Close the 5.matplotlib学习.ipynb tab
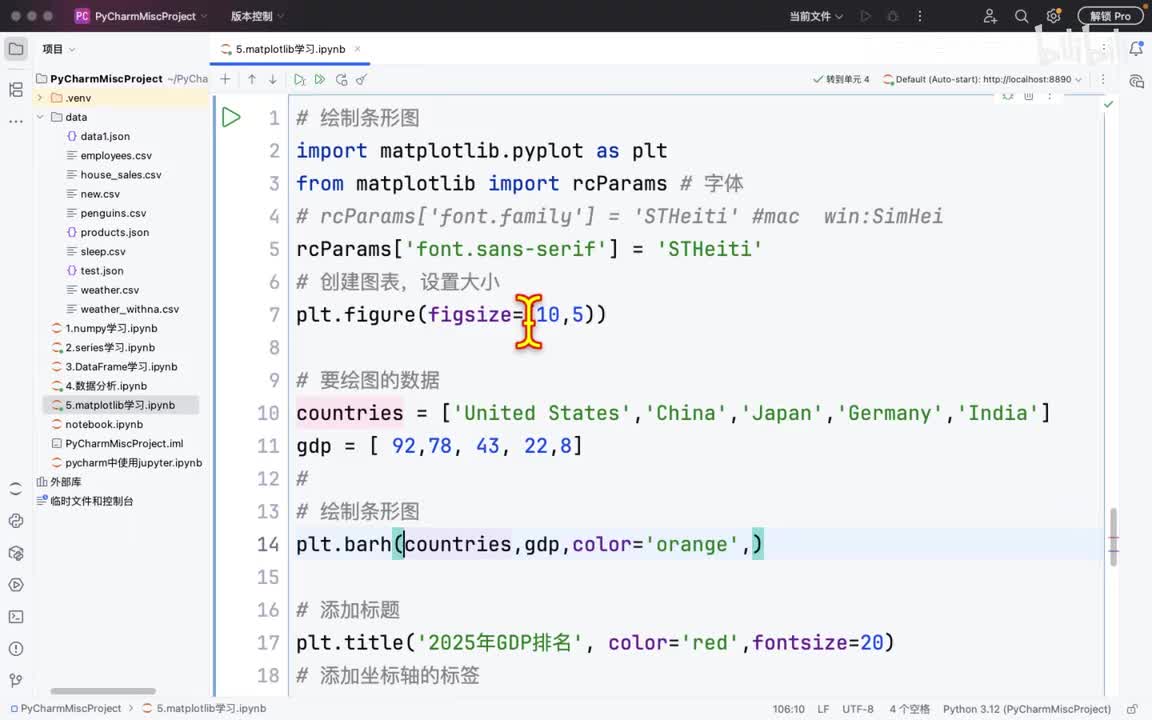 [x=358, y=49]
